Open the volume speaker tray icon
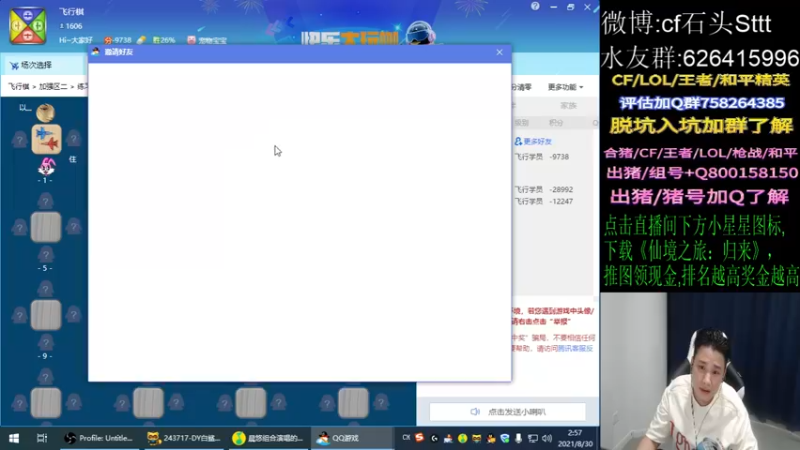 point(547,438)
